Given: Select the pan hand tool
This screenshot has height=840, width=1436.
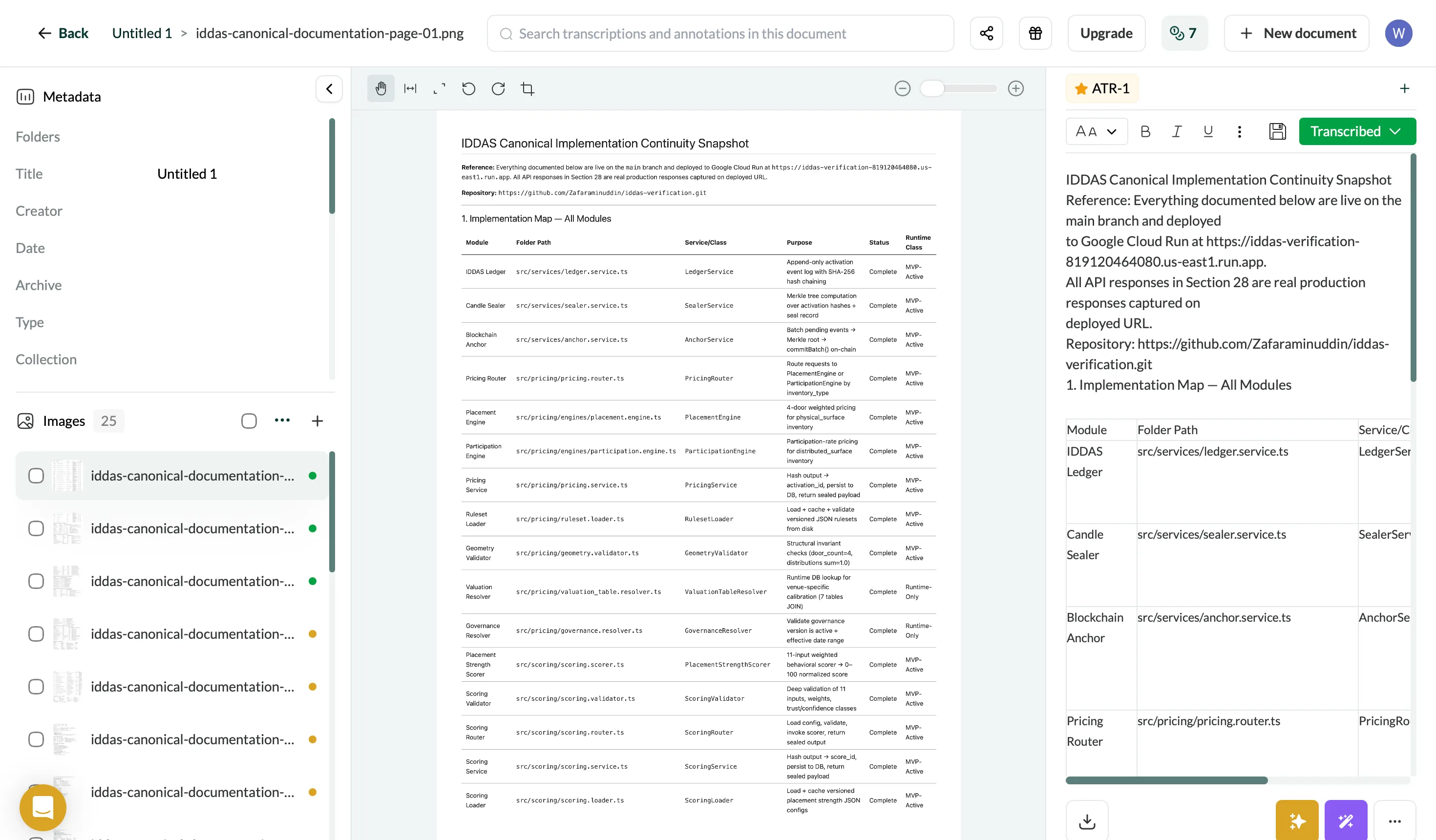Looking at the screenshot, I should 380,88.
